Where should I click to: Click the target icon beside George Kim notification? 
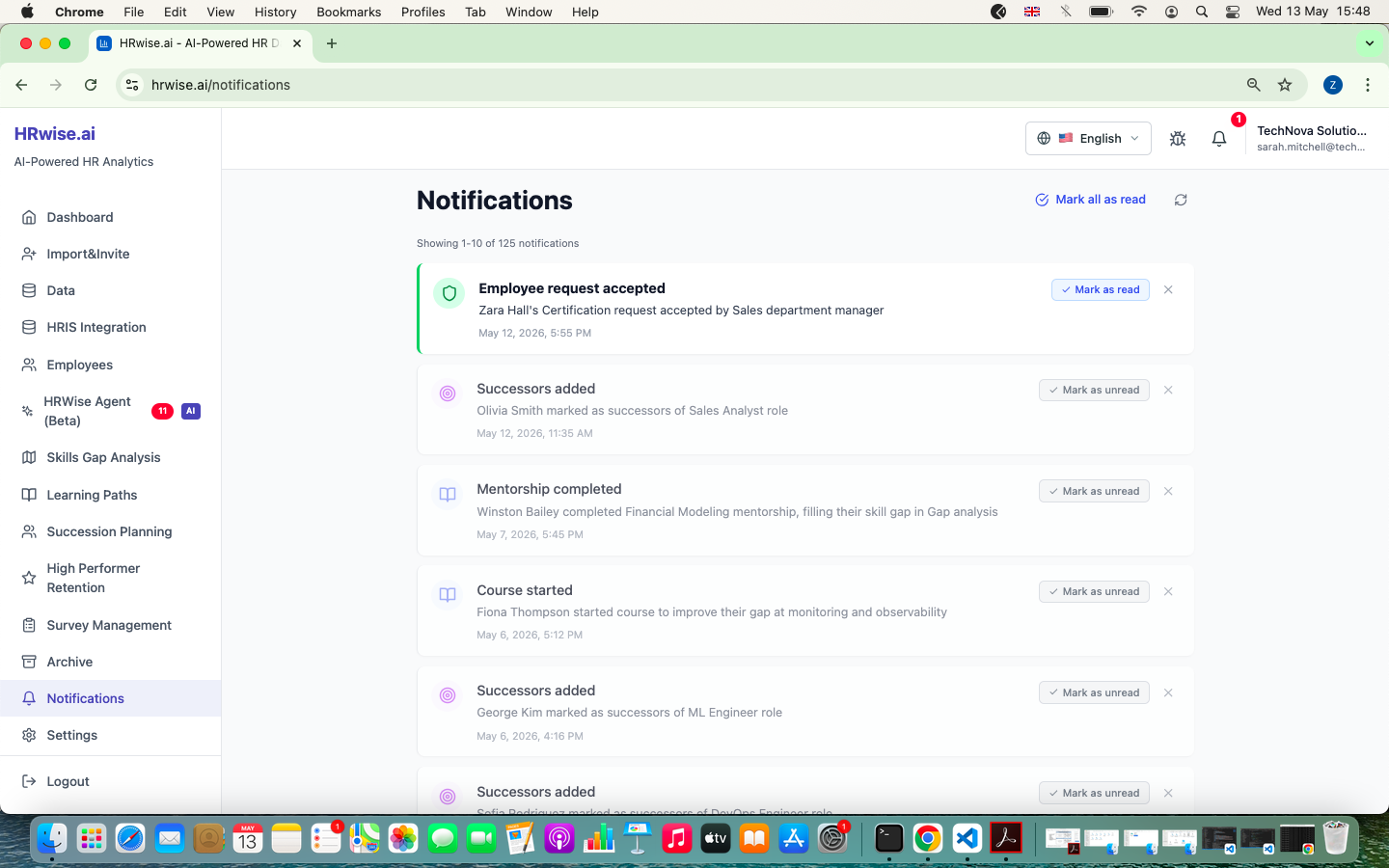(x=448, y=695)
